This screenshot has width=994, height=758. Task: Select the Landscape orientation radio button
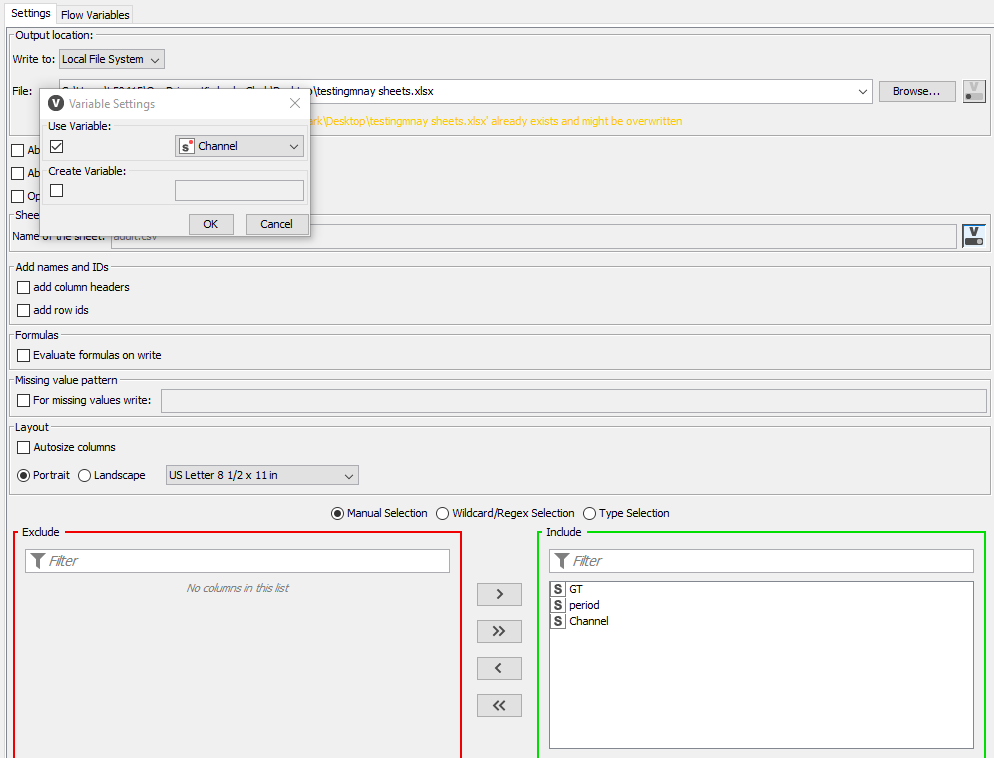pos(83,475)
